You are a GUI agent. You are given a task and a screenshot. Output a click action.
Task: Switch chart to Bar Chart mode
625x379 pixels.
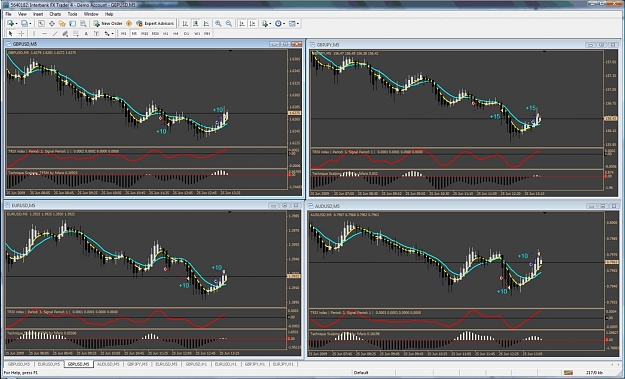[185, 24]
